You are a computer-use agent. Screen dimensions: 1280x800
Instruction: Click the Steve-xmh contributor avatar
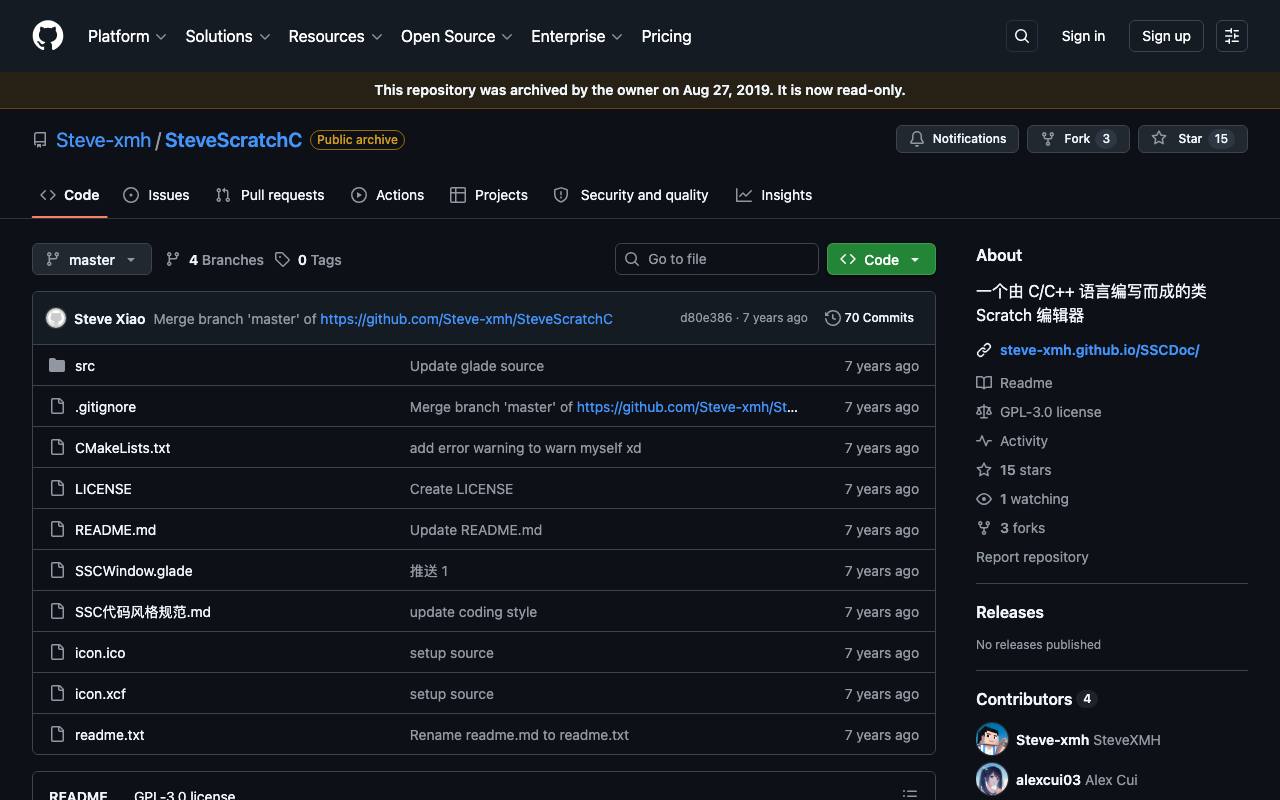[x=992, y=740]
